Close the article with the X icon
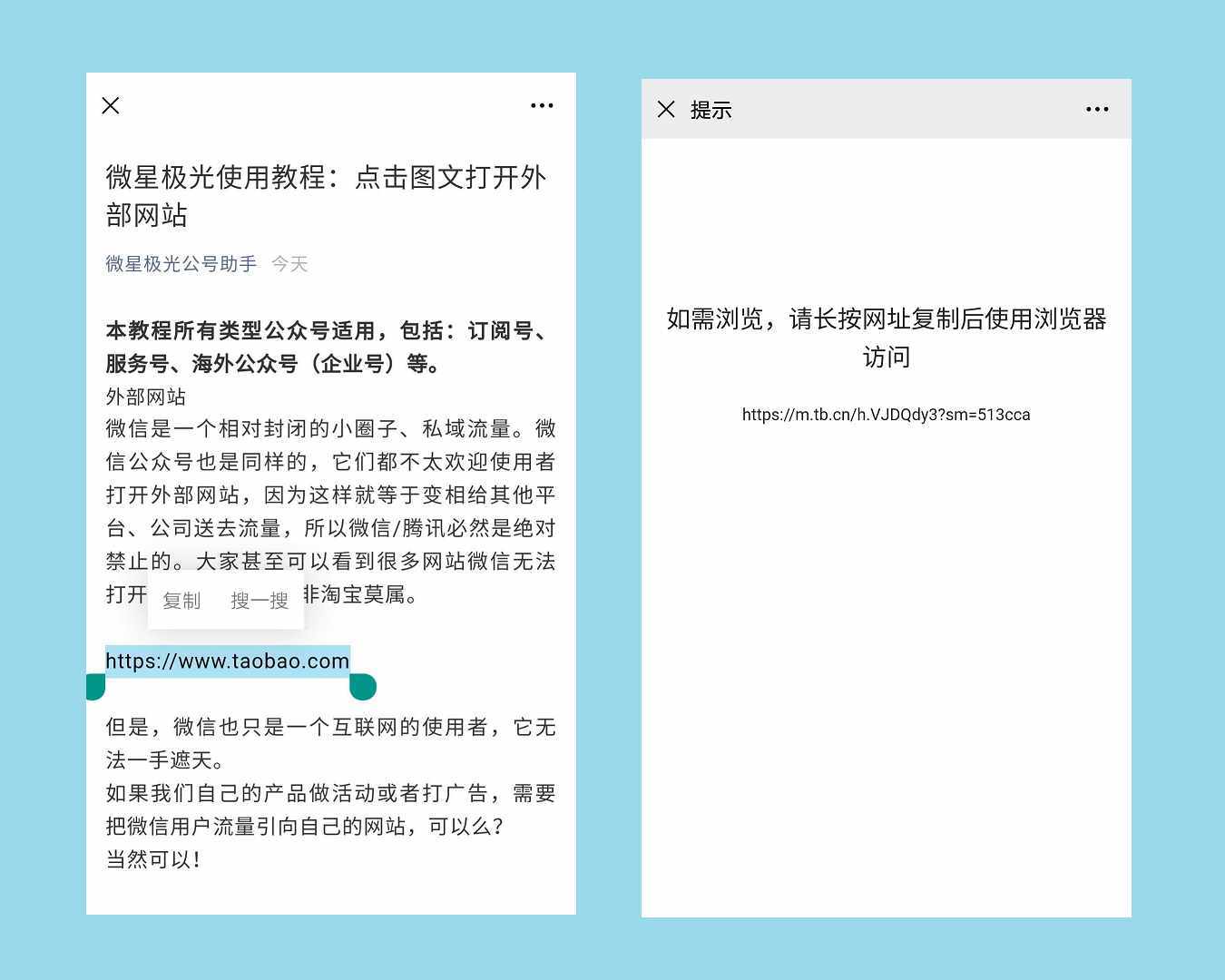 [x=111, y=105]
